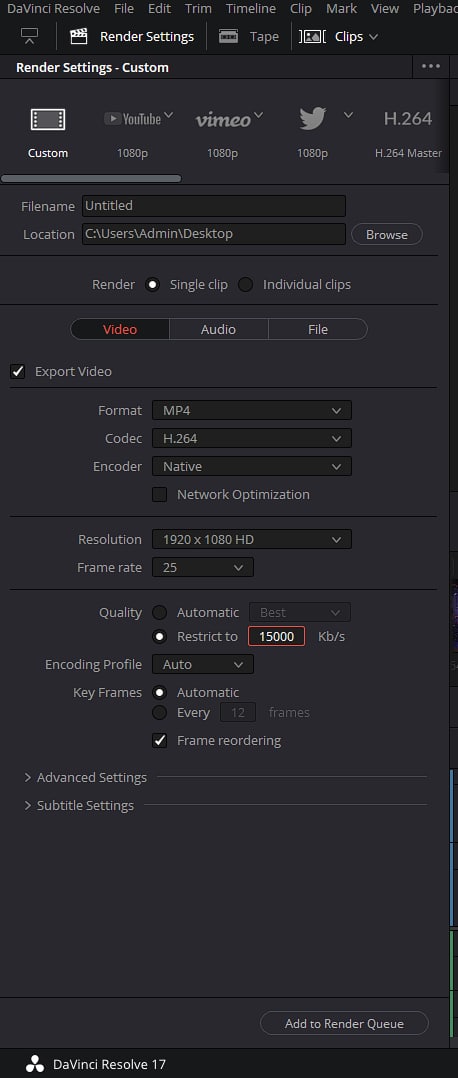The height and width of the screenshot is (1078, 458).
Task: Open the Frame rate dropdown showing 25
Action: click(x=203, y=567)
